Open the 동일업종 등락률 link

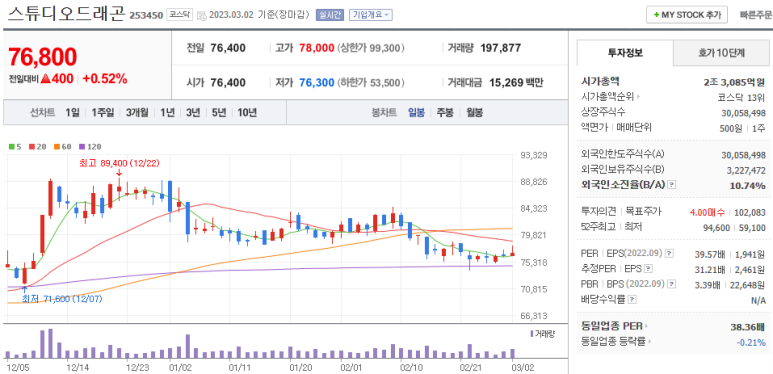tap(616, 341)
